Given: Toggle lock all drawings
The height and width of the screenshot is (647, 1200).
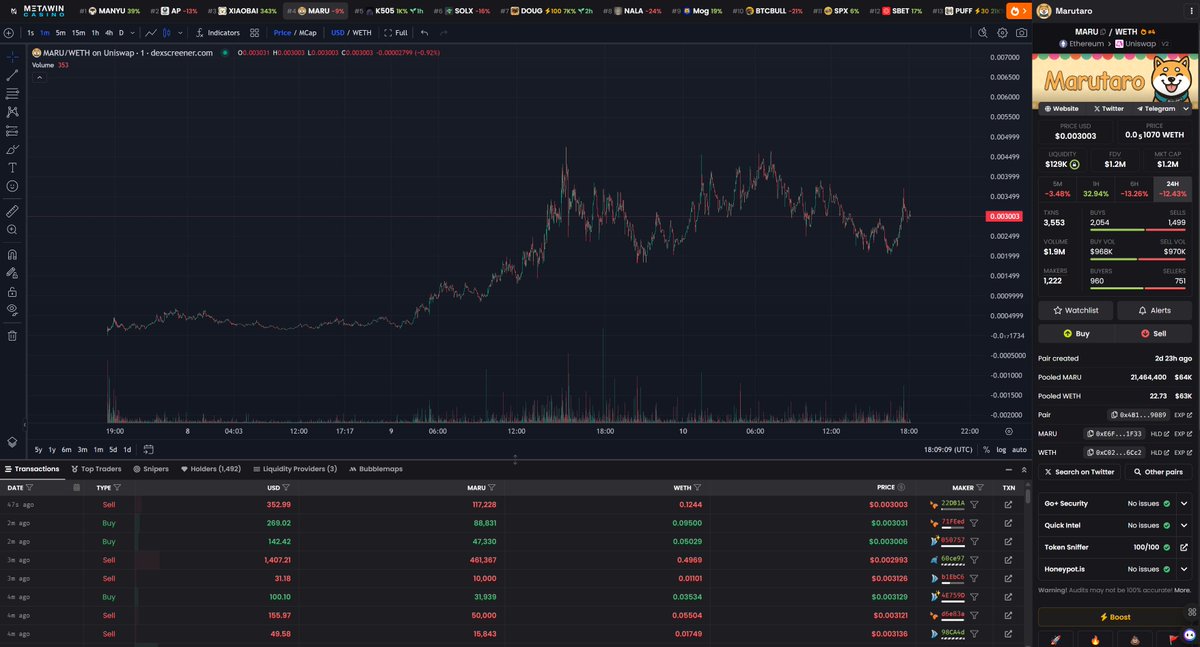Looking at the screenshot, I should (12, 291).
